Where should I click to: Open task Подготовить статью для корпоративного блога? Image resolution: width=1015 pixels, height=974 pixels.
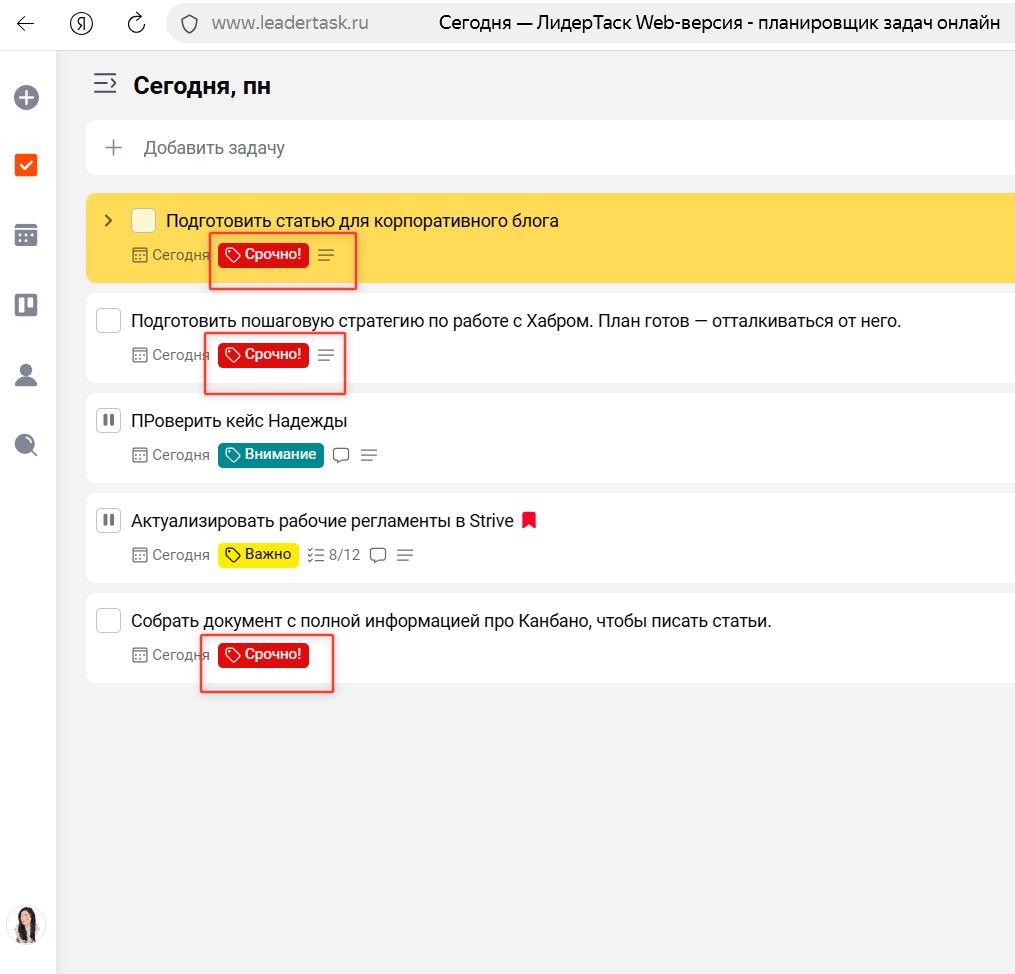coord(362,221)
